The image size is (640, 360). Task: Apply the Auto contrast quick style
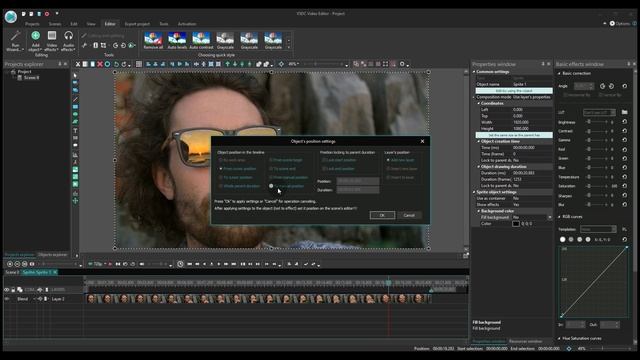pyautogui.click(x=201, y=41)
